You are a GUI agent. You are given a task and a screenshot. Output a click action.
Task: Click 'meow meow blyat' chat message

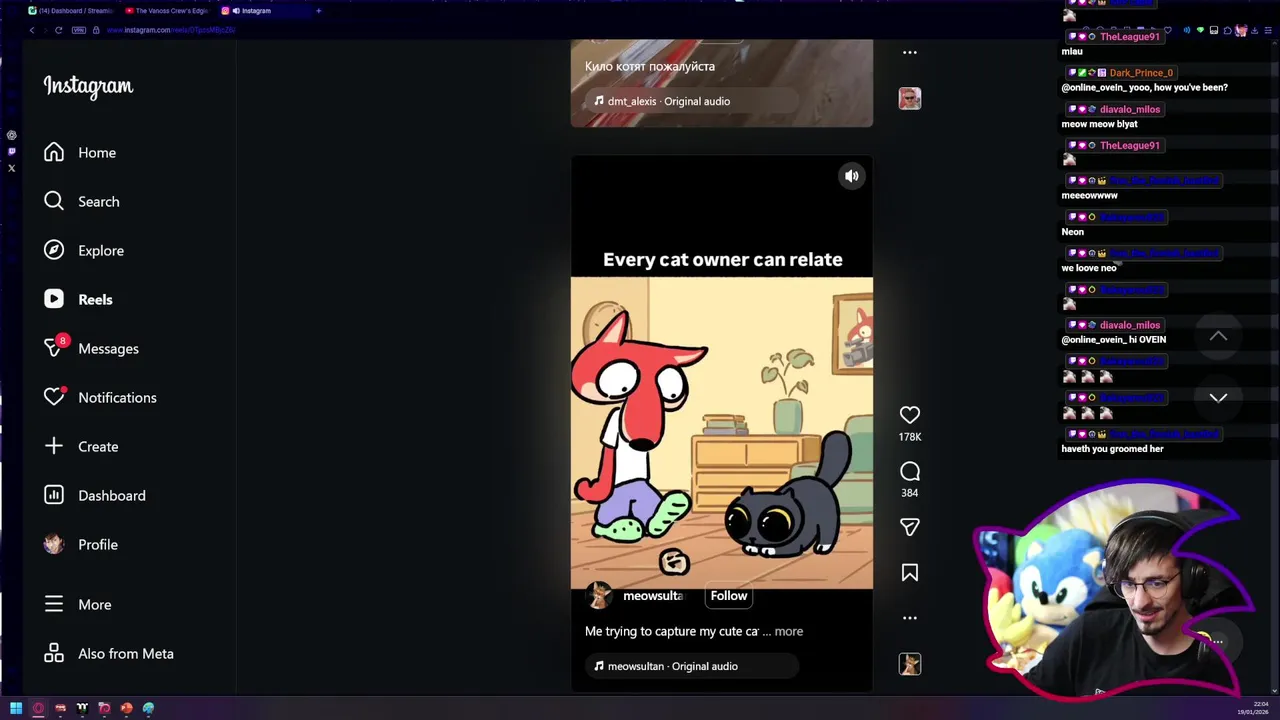tap(1099, 124)
